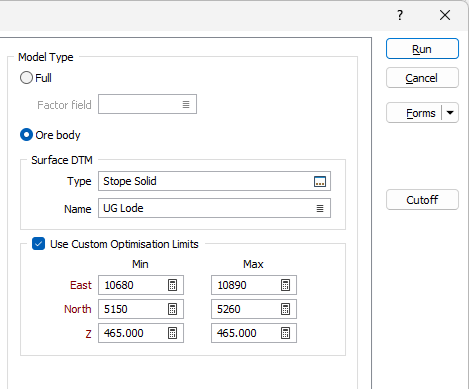Uncheck Use Custom Optimisation Limits

[38, 244]
